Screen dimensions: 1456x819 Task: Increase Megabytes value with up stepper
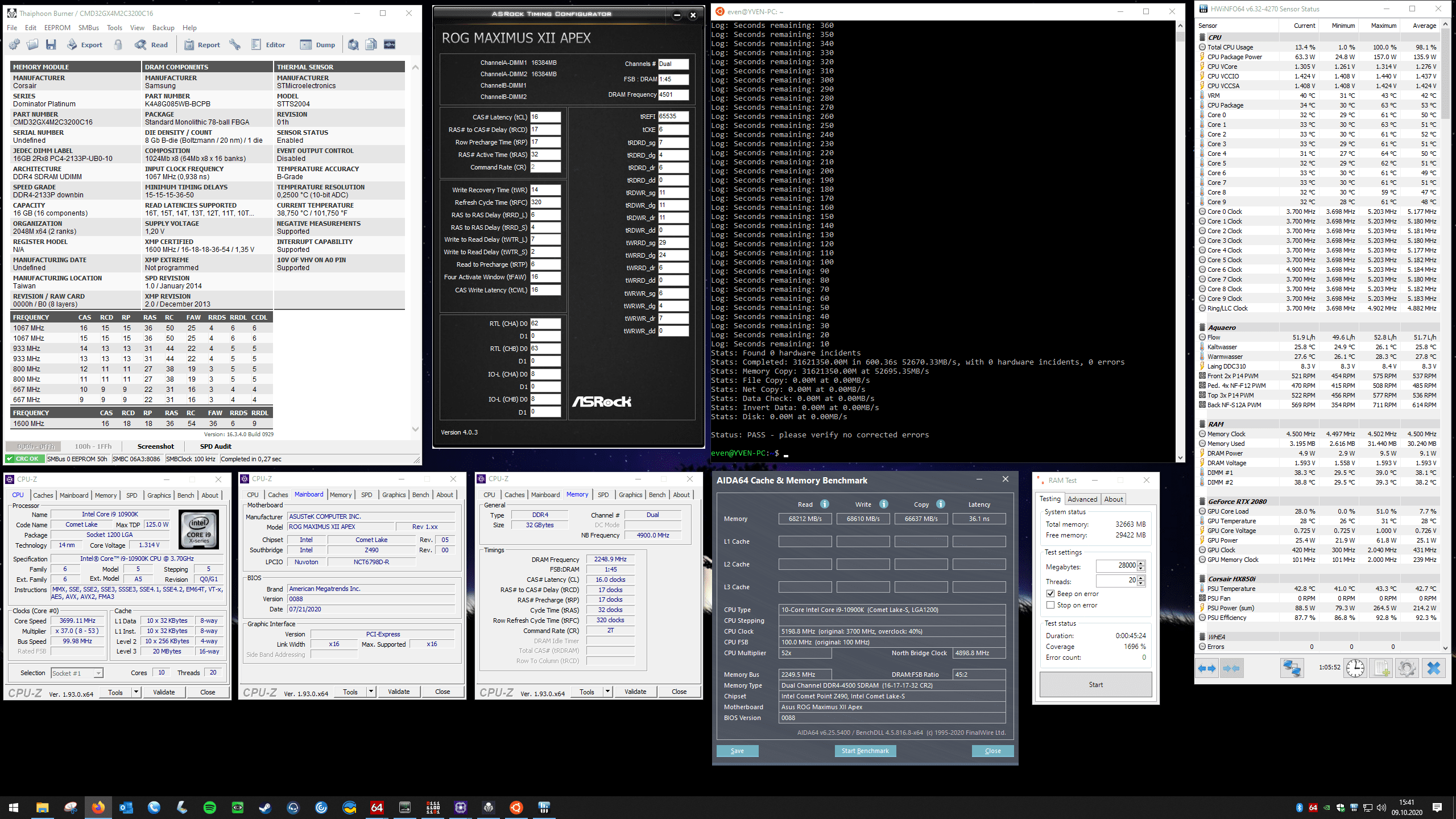(x=1141, y=563)
